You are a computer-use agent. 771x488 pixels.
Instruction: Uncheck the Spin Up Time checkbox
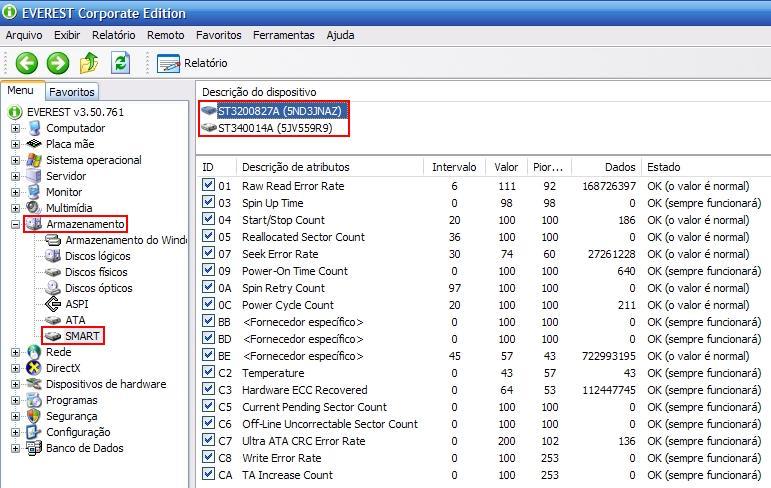point(208,202)
